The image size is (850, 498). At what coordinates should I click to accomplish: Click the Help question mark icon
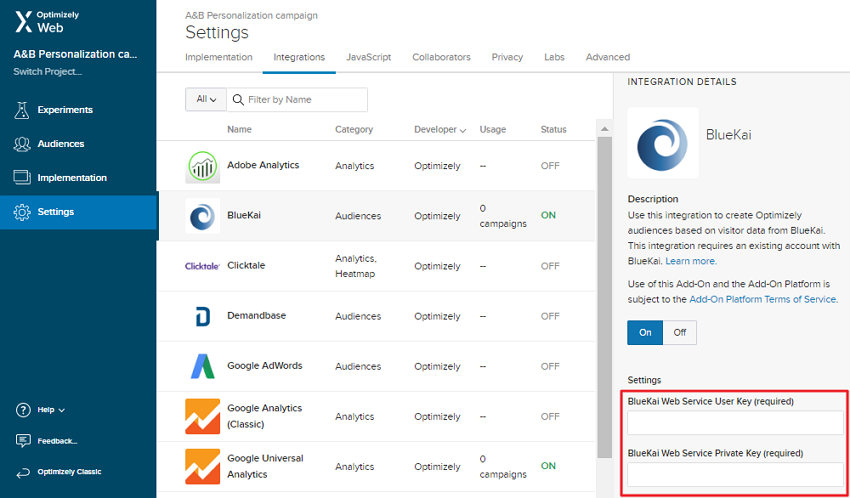pos(23,410)
